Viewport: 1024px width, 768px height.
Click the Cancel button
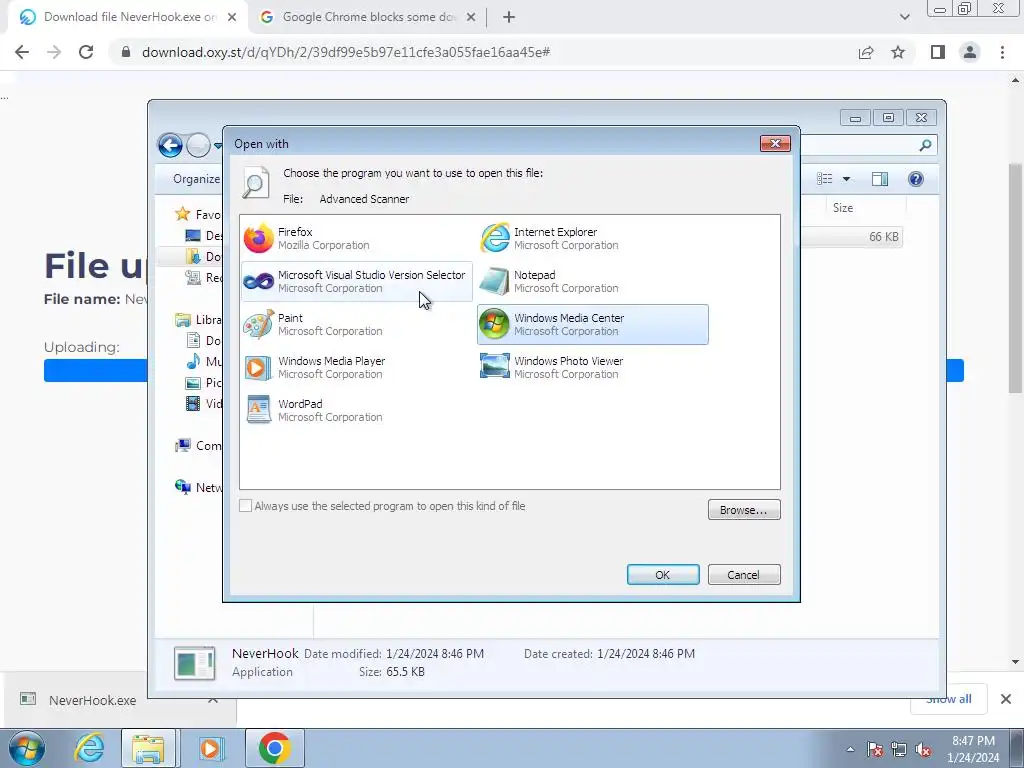(x=744, y=575)
